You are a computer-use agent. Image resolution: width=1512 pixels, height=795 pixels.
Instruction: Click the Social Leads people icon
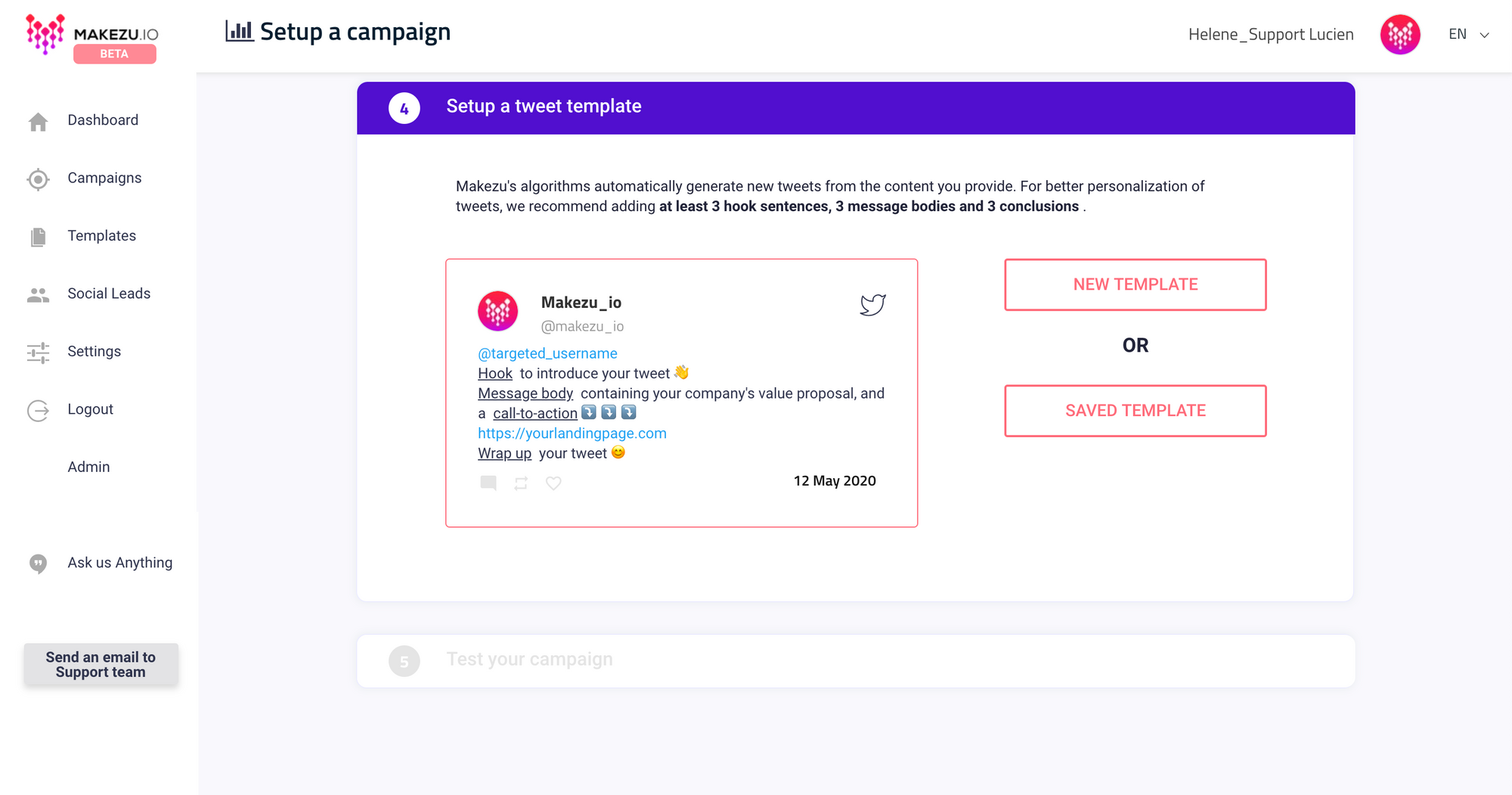tap(38, 295)
